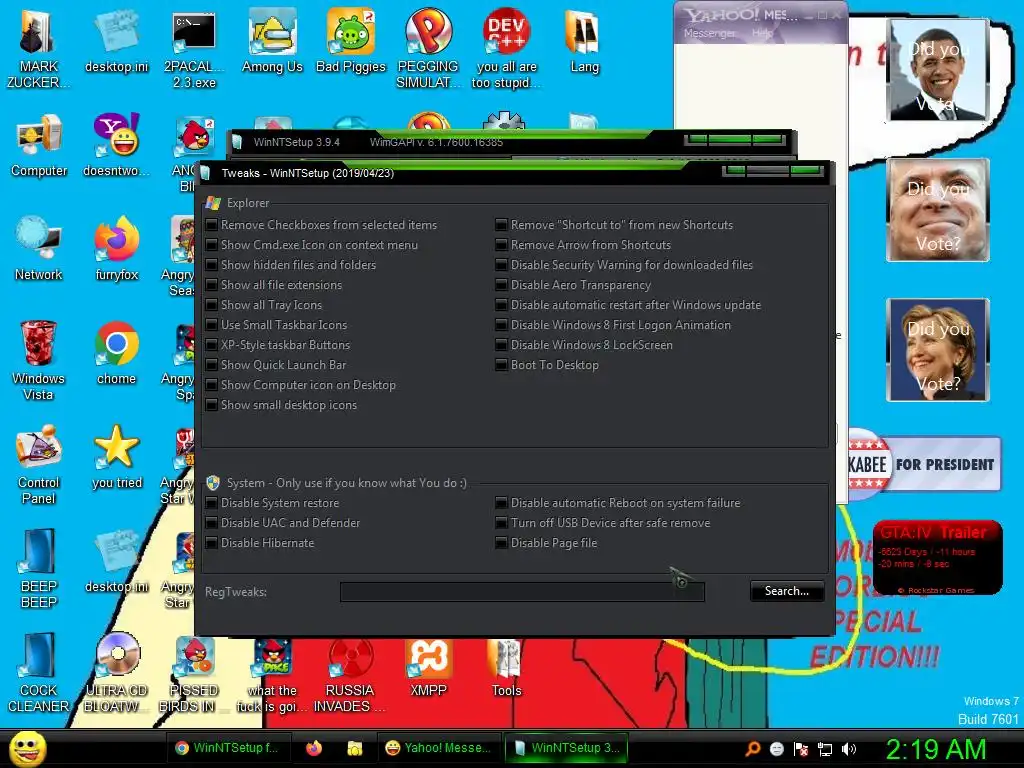This screenshot has height=768, width=1024.
Task: Launch the Bad Piggies desktop shortcut
Action: coord(351,42)
